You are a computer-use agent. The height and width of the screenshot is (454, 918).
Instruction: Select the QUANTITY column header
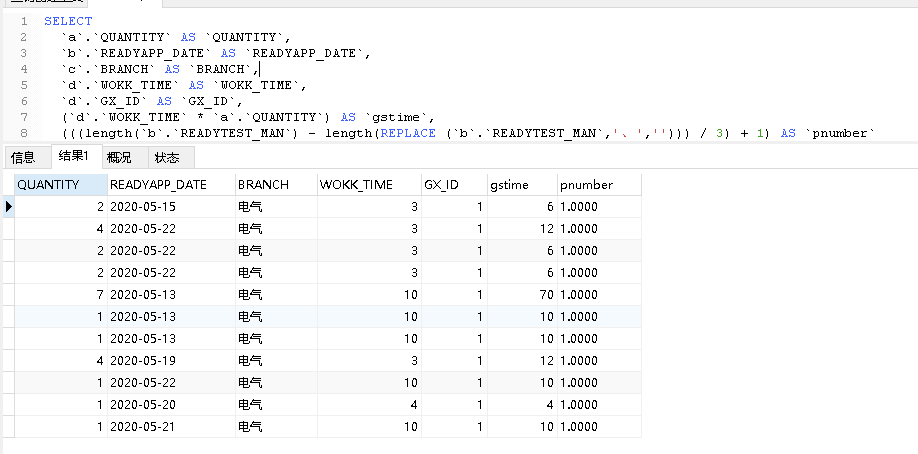[x=61, y=185]
